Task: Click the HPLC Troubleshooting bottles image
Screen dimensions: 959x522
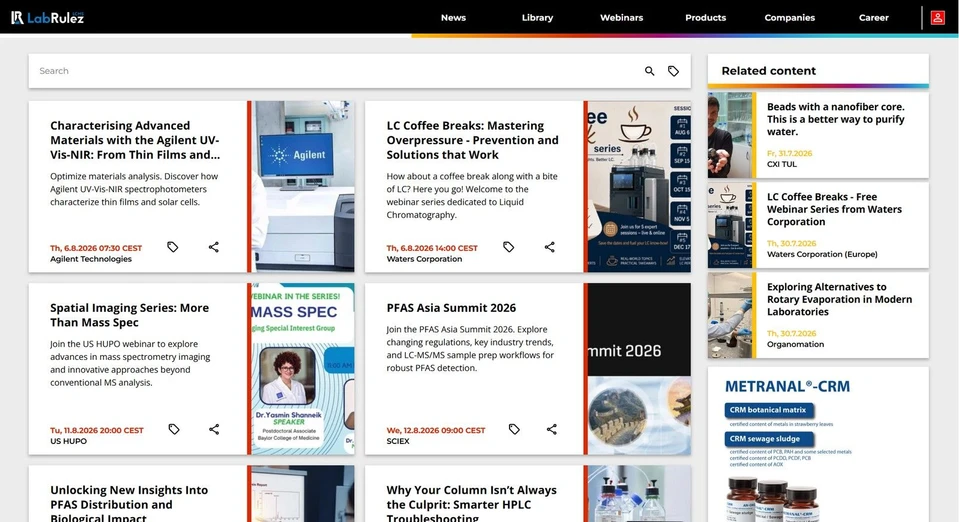Action: pos(639,494)
